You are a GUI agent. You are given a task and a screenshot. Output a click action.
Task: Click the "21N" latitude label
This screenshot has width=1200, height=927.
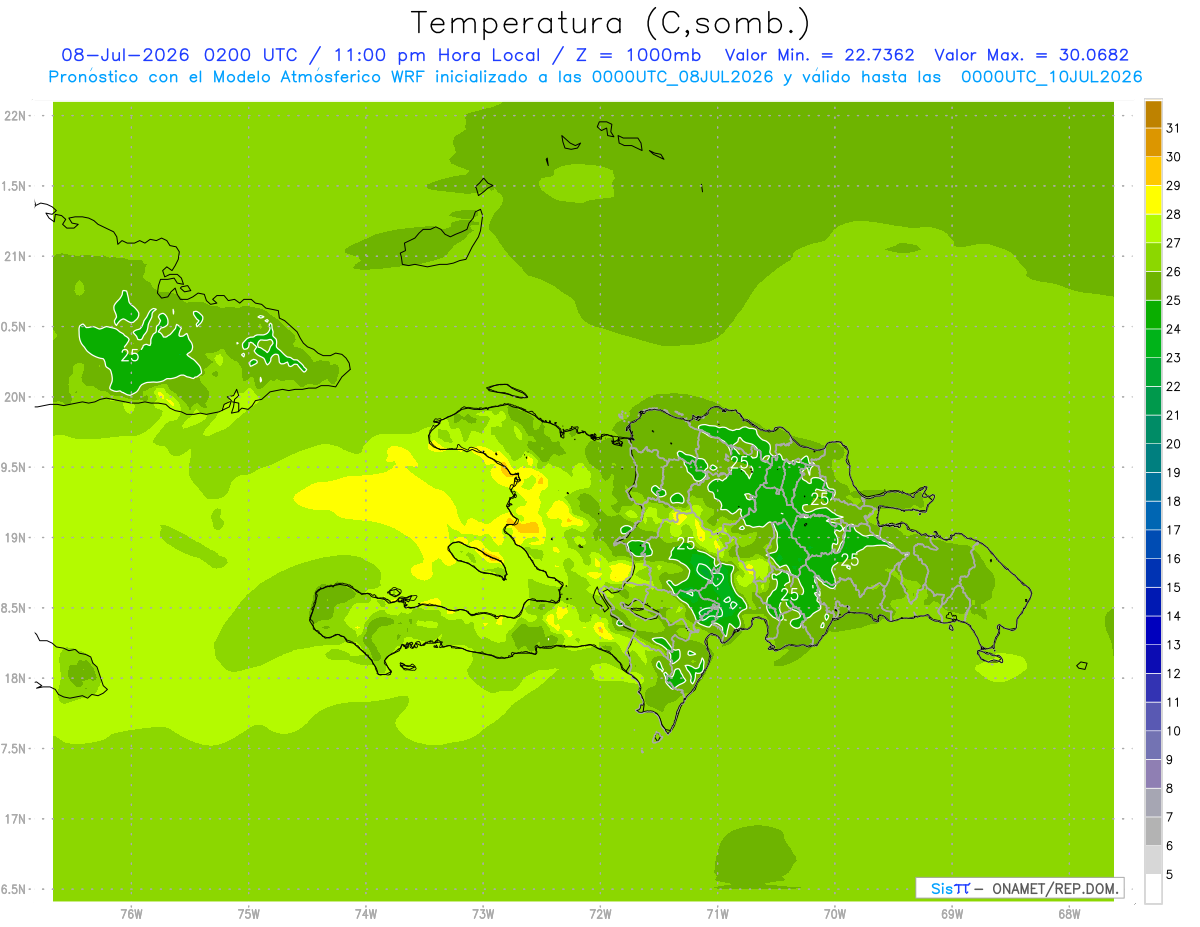17,257
